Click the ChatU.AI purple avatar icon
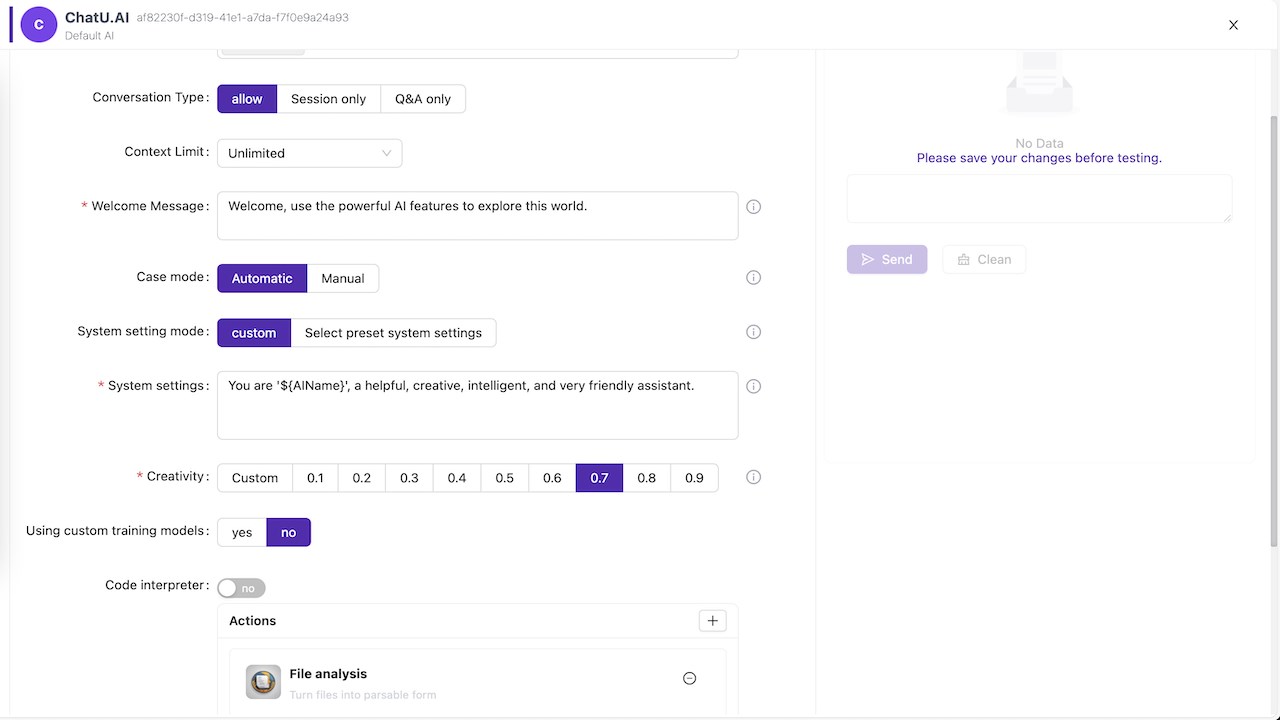Viewport: 1280px width, 720px height. [x=39, y=24]
